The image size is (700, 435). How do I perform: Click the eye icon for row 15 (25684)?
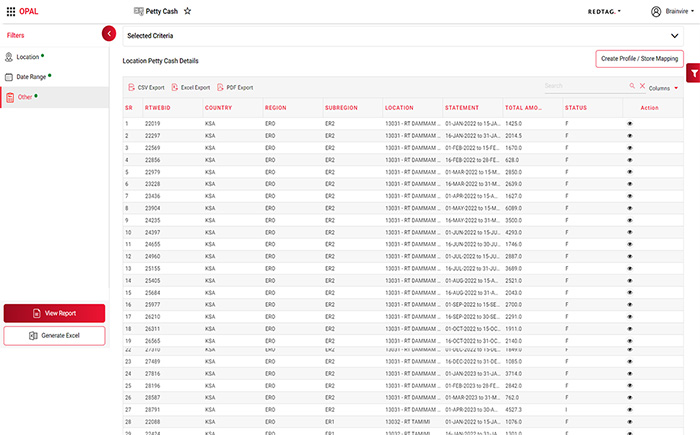click(630, 293)
